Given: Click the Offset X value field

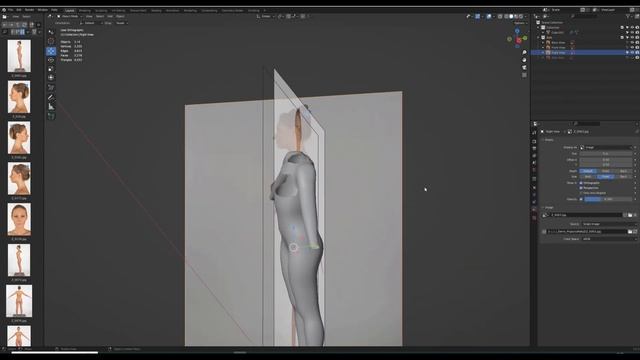Looking at the screenshot, I should tap(606, 160).
